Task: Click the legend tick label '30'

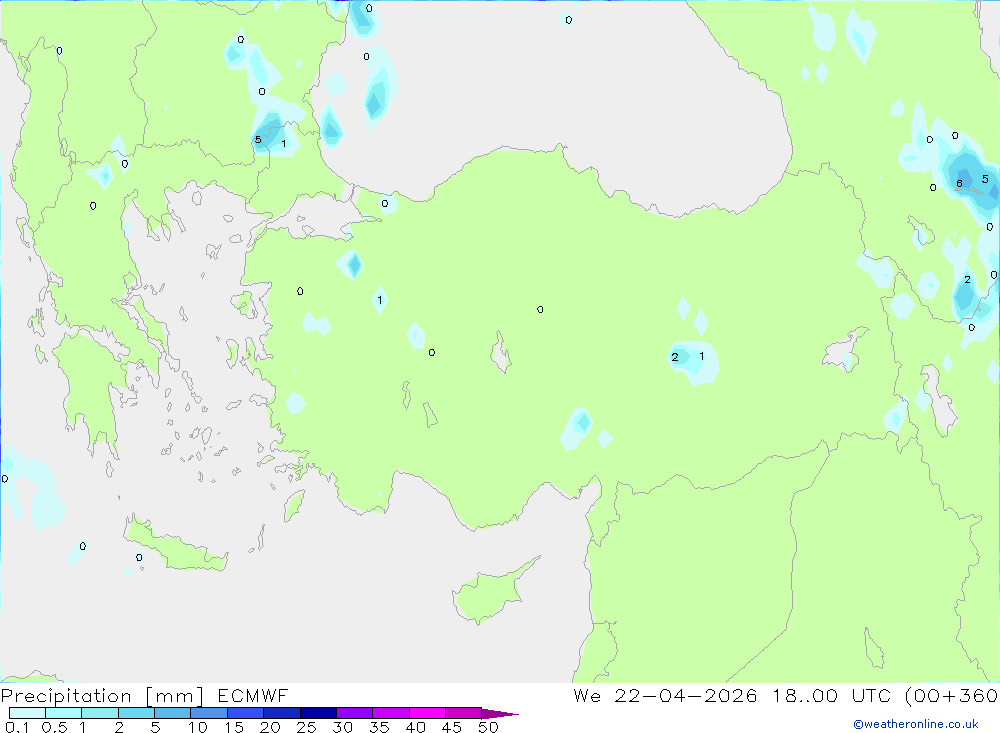Action: point(342,727)
